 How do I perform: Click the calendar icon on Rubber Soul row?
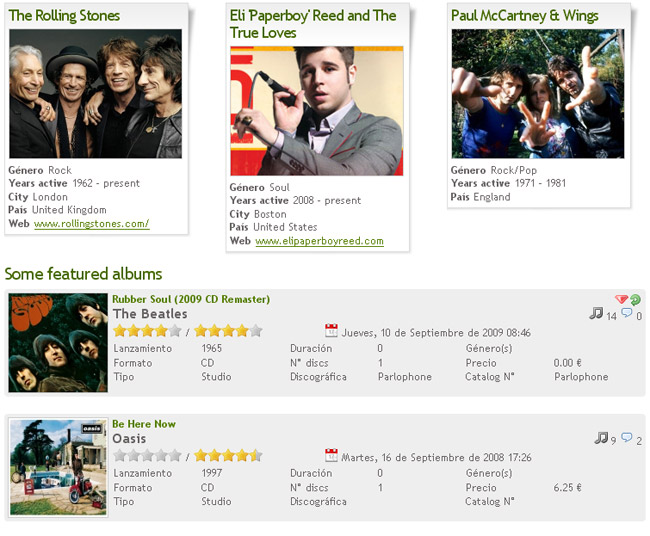(332, 331)
